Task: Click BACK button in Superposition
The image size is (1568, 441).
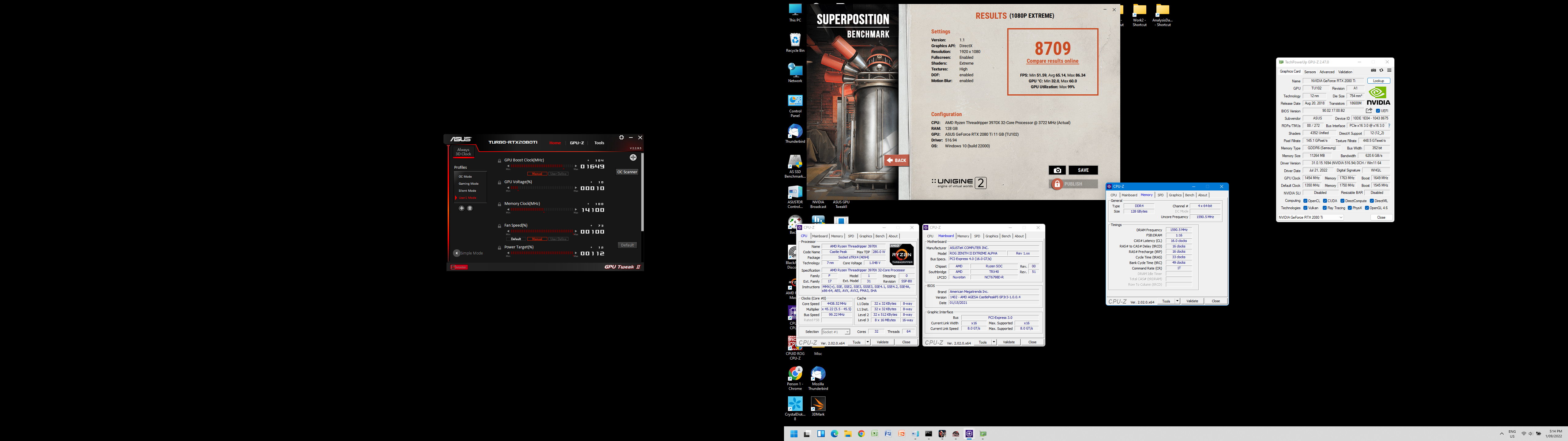Action: 897,160
